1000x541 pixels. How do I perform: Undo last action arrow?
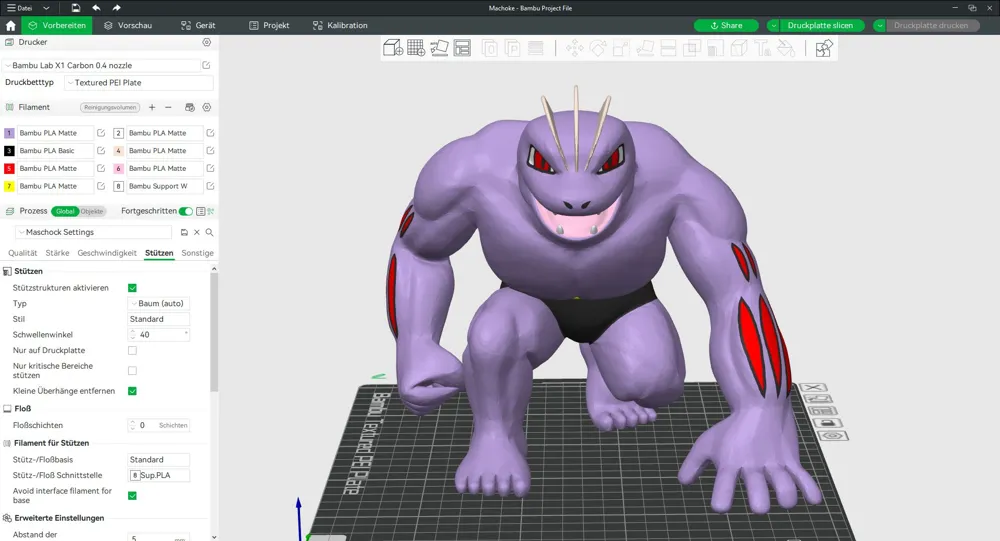click(96, 8)
